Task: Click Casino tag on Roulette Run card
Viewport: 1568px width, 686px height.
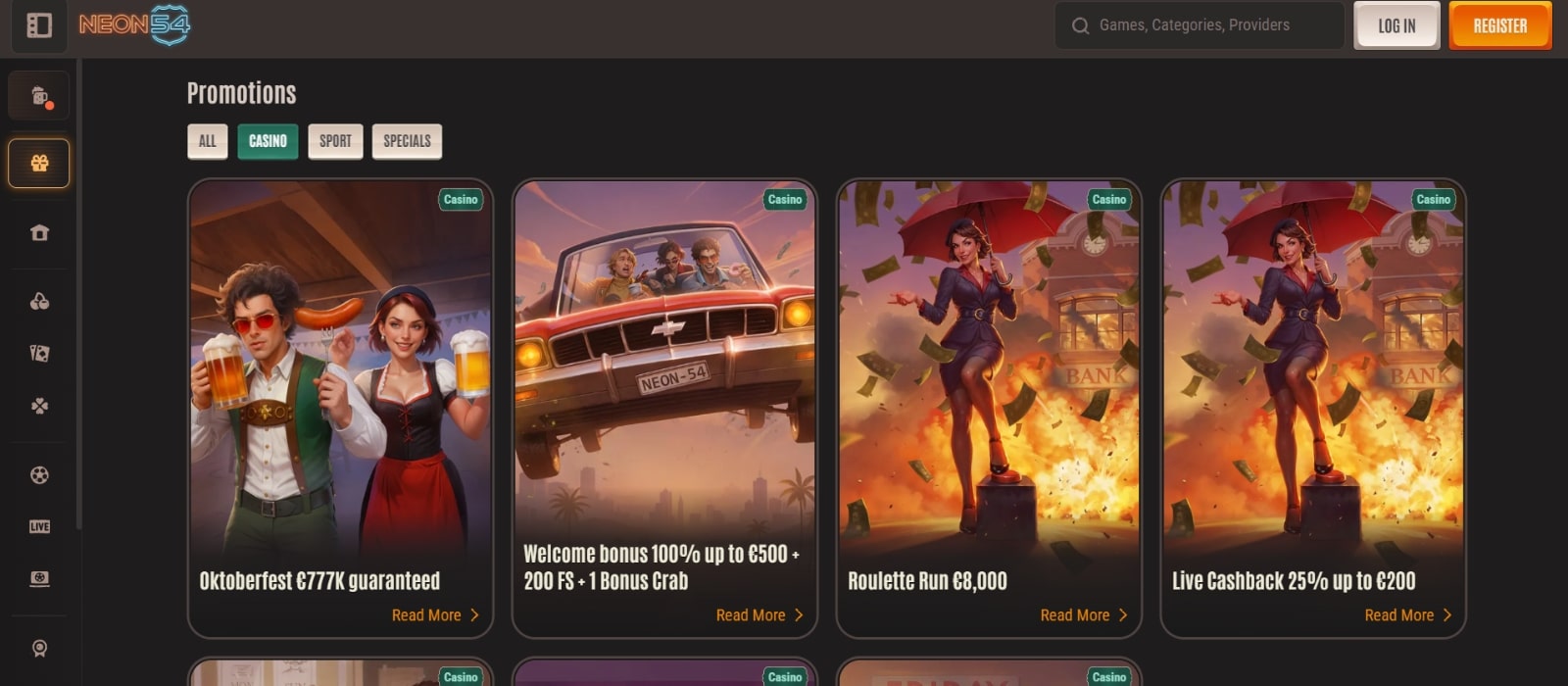Action: point(1109,199)
